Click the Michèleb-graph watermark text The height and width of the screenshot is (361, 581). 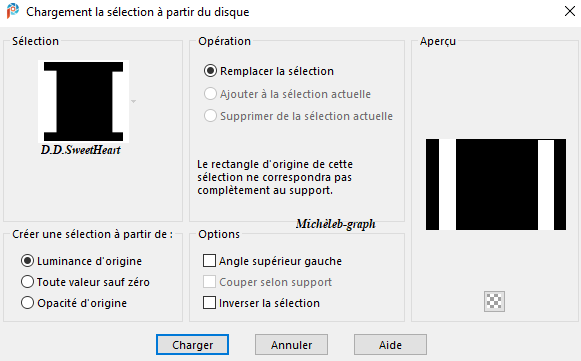[x=336, y=224]
